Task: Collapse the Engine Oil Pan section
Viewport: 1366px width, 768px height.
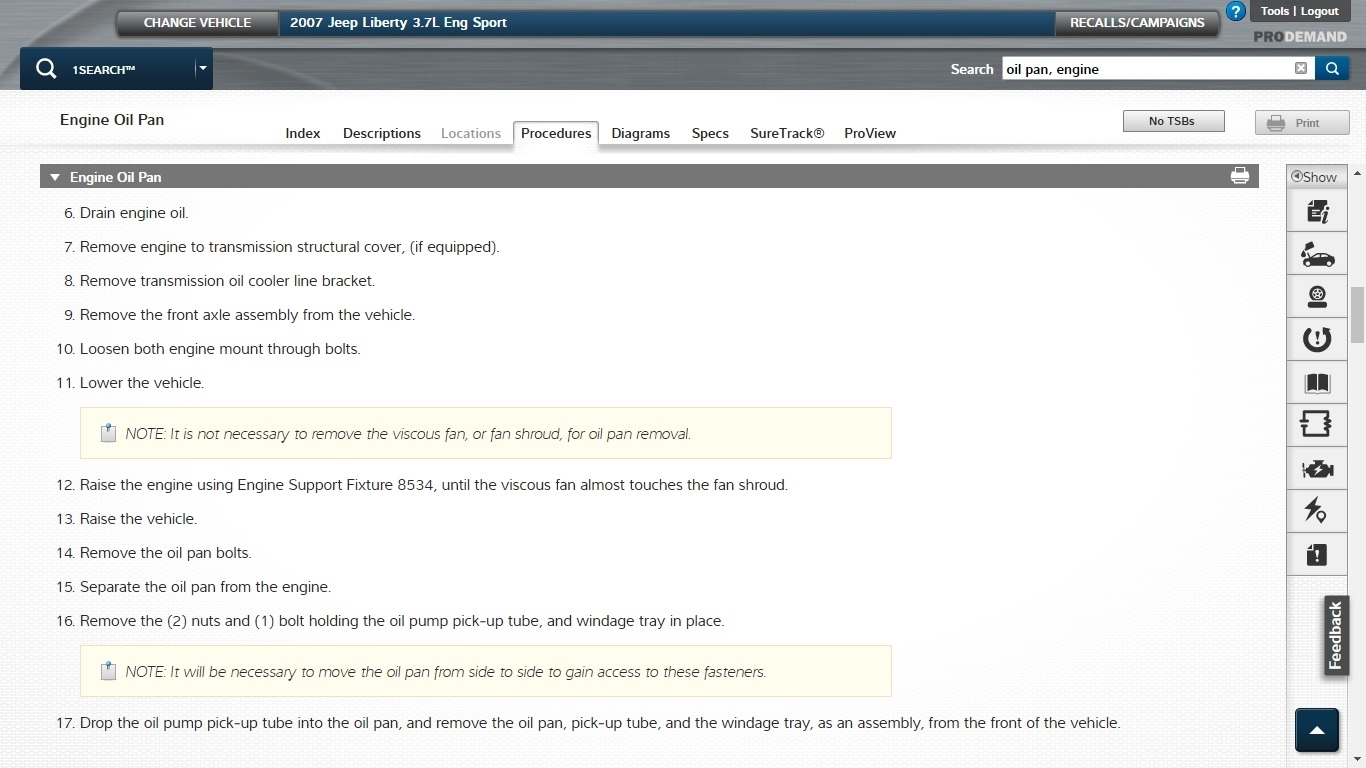Action: tap(55, 177)
